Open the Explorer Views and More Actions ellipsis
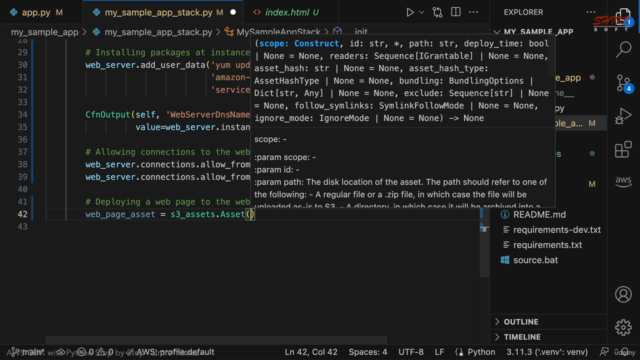Viewport: 640px width, 360px height. (591, 12)
